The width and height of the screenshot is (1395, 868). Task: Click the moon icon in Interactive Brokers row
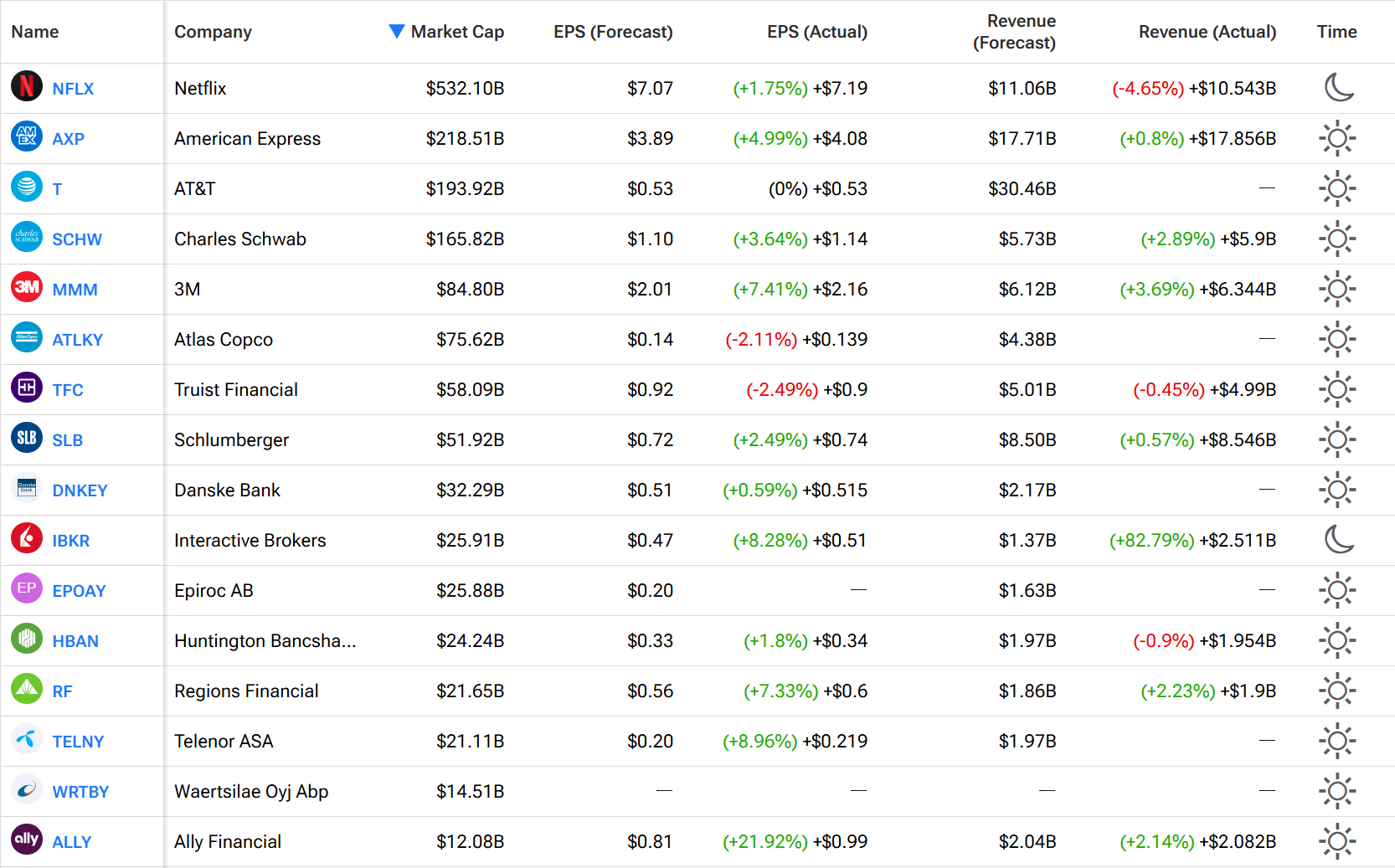pyautogui.click(x=1339, y=539)
